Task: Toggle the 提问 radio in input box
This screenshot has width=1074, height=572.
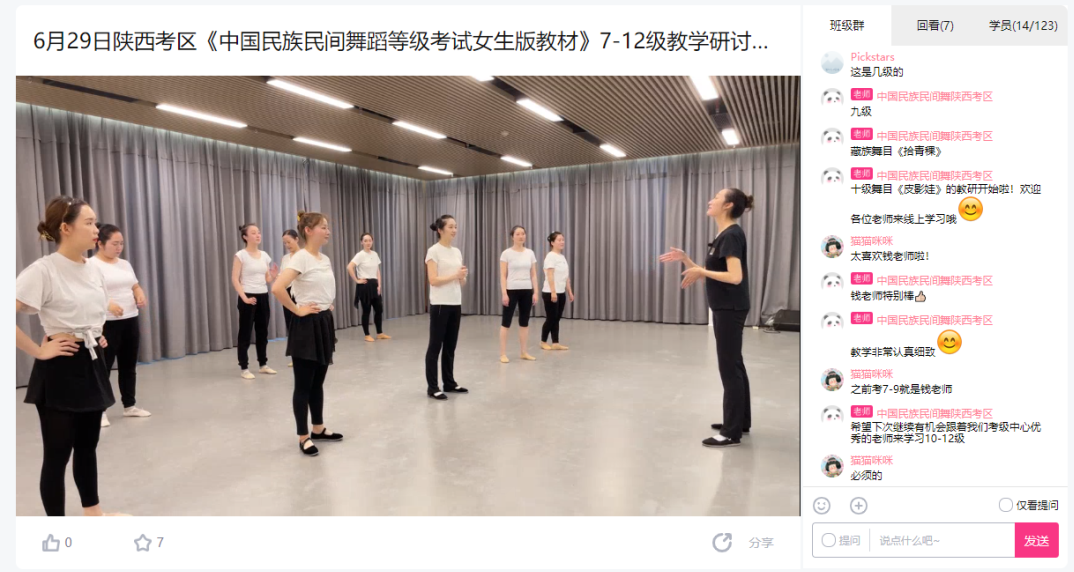Action: [829, 540]
